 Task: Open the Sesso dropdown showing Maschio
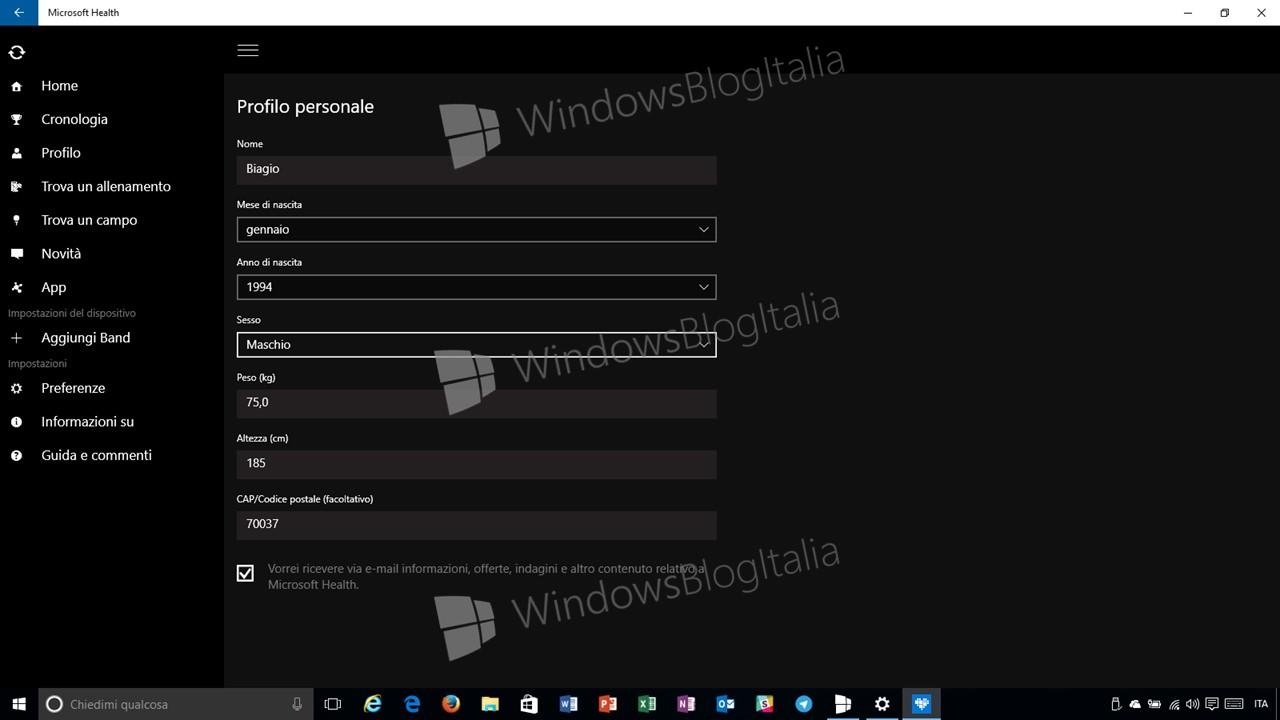pos(476,345)
